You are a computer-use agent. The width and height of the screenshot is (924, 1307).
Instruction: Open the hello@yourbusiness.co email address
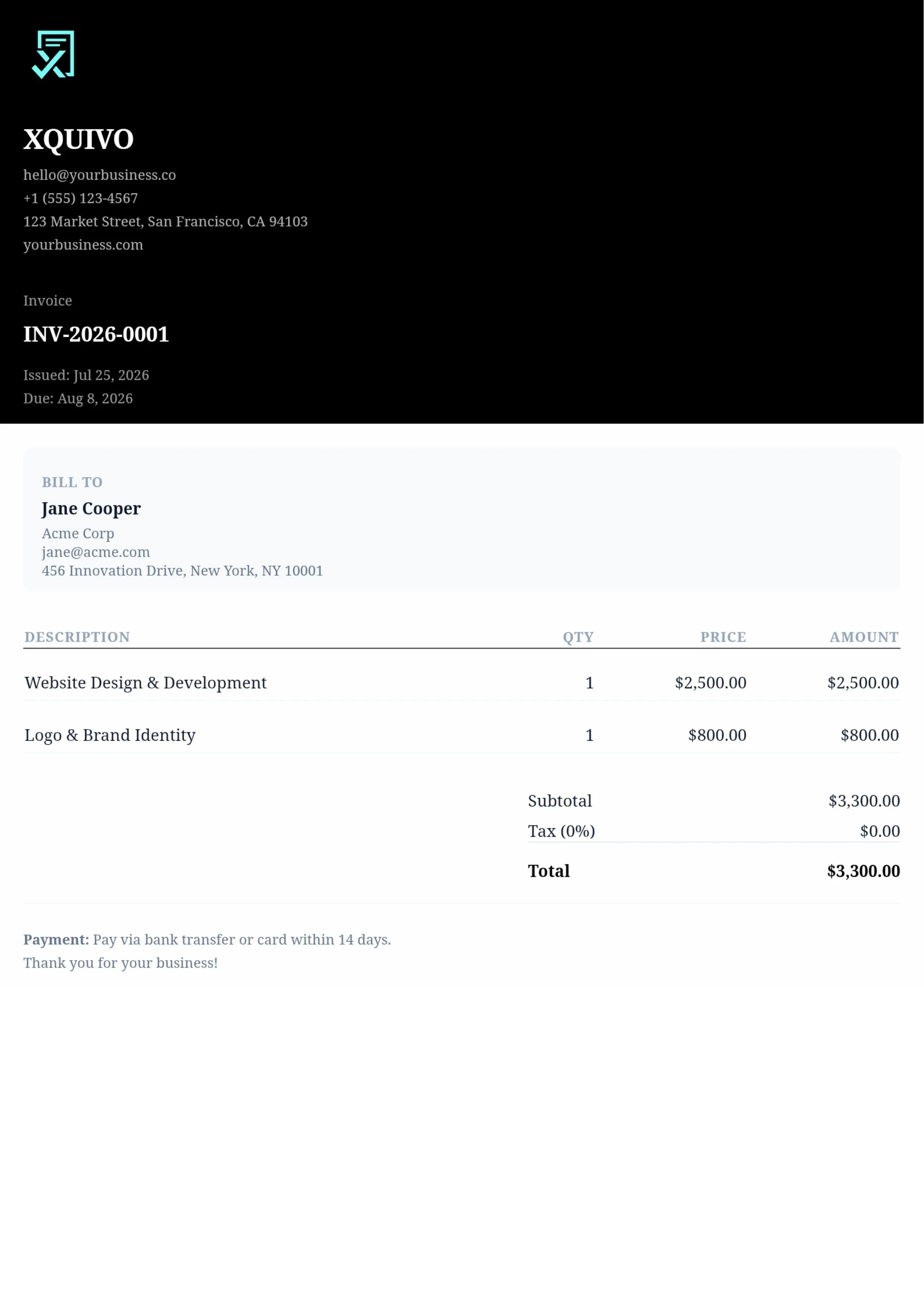99,175
